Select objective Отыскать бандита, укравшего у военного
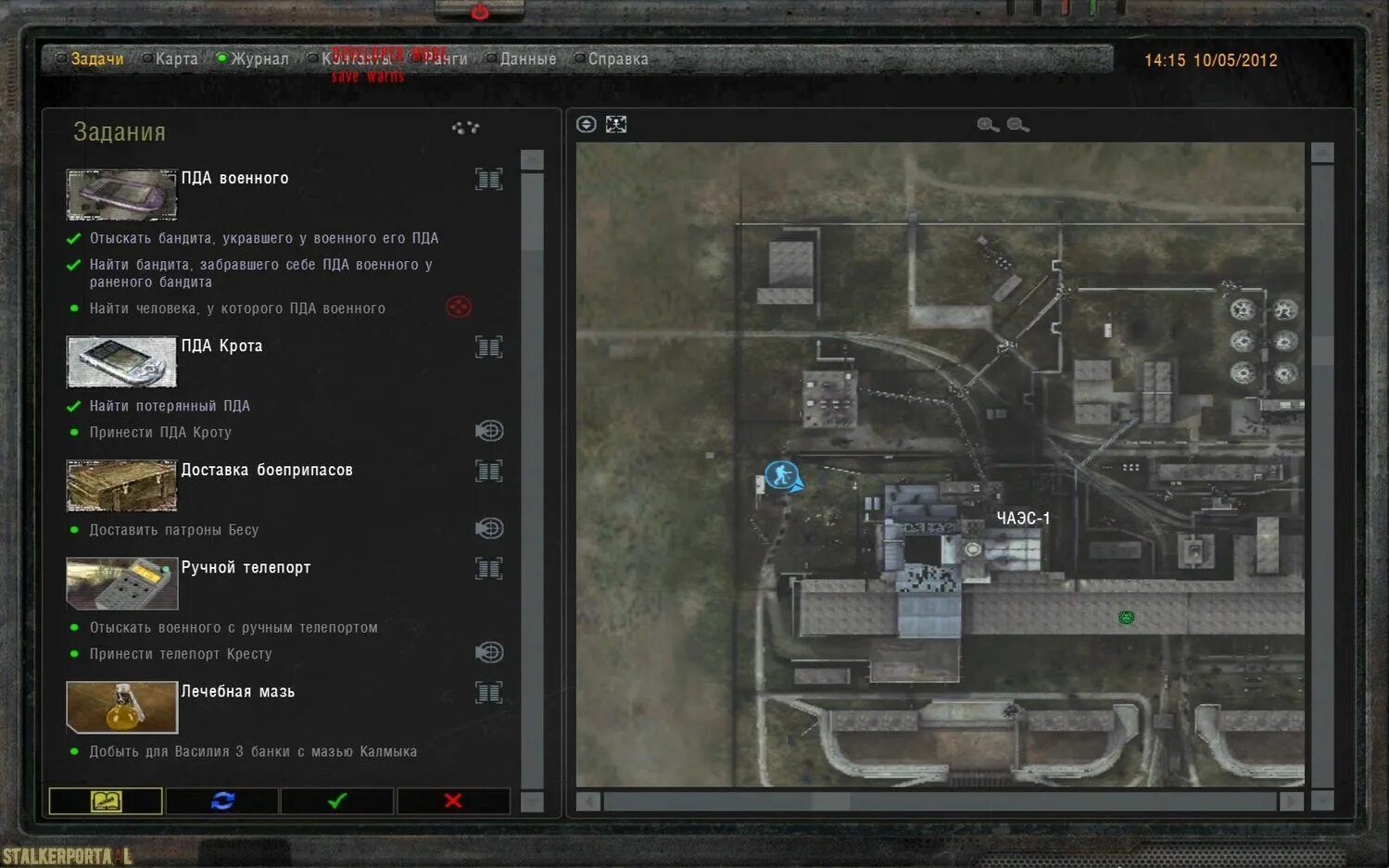Image resolution: width=1389 pixels, height=868 pixels. (263, 238)
